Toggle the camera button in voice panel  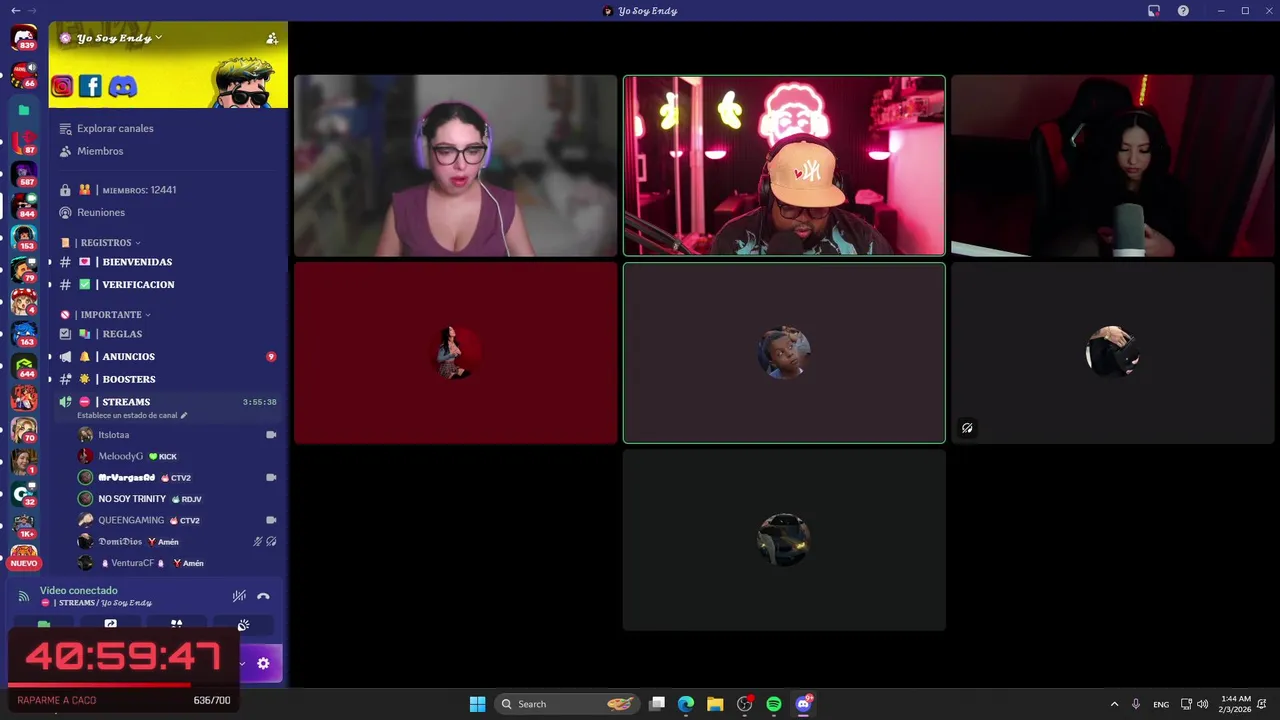coord(44,625)
